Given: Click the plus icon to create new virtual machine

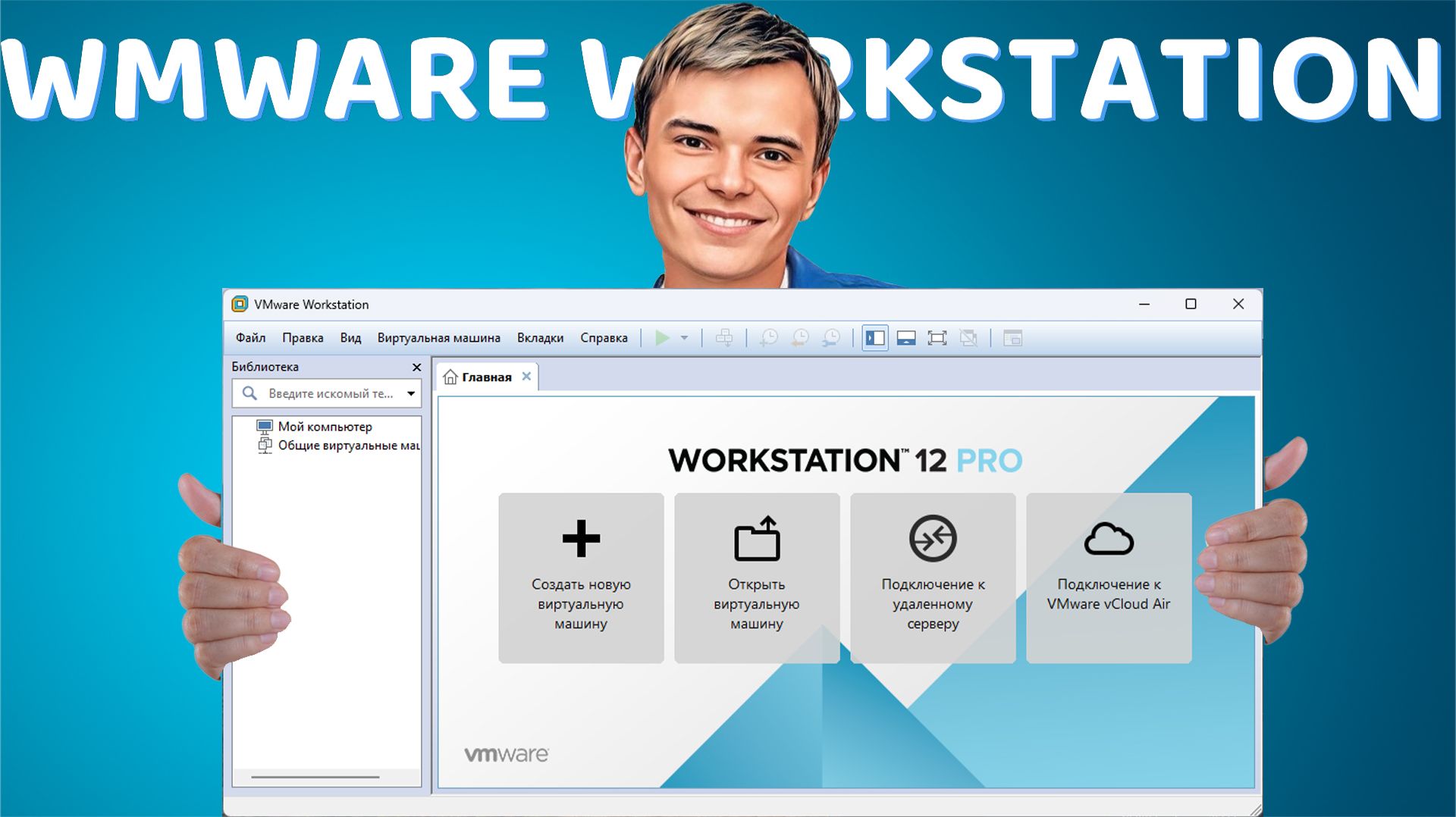Looking at the screenshot, I should pyautogui.click(x=581, y=540).
